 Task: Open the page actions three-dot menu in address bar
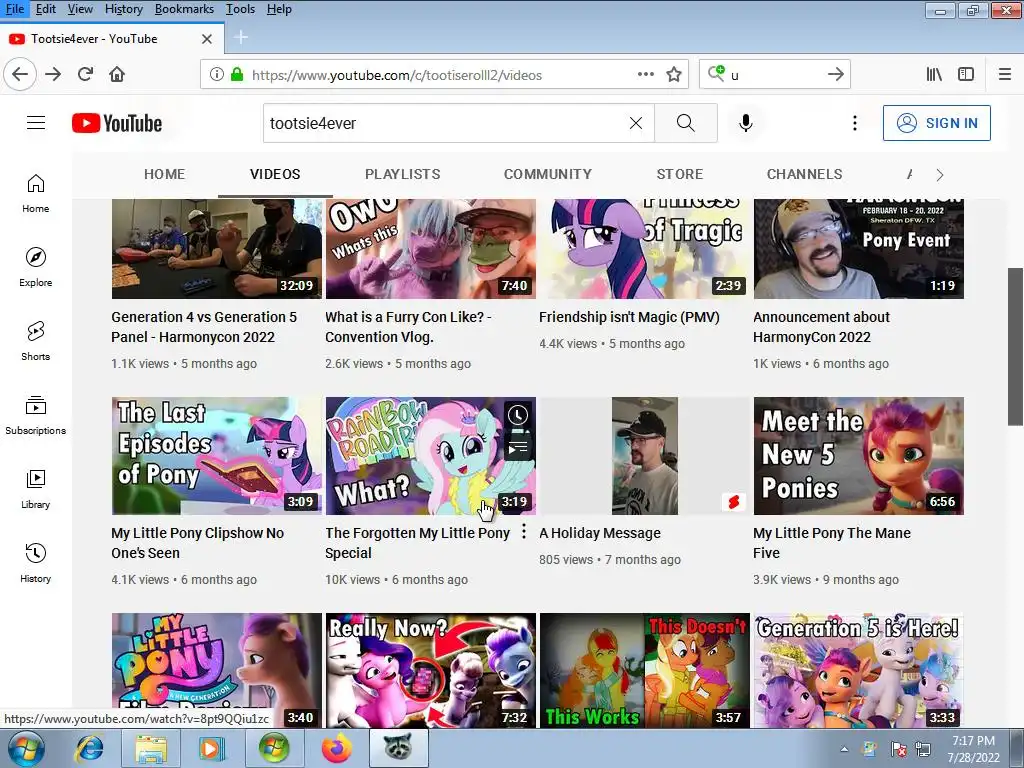(x=646, y=74)
